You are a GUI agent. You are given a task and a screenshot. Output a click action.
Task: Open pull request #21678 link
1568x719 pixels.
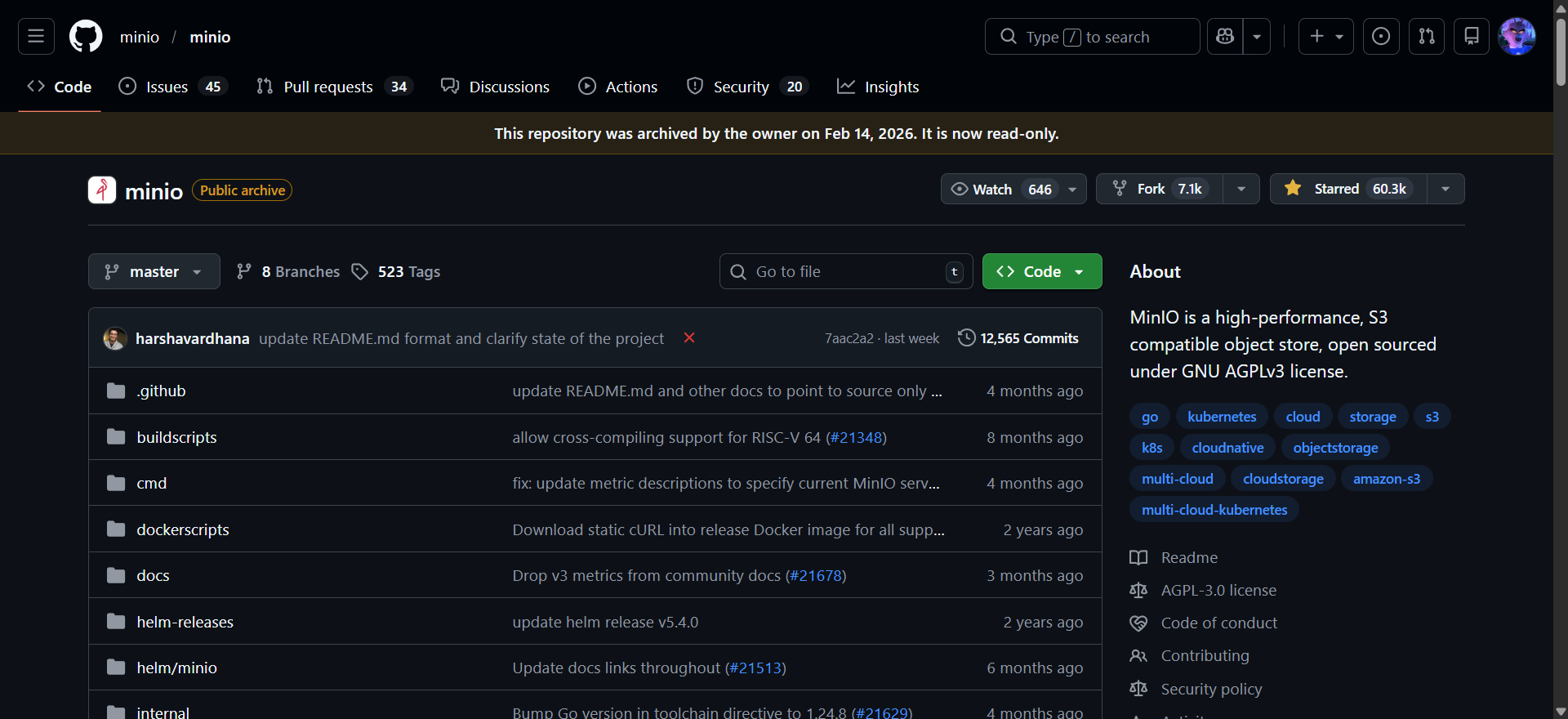coord(816,576)
